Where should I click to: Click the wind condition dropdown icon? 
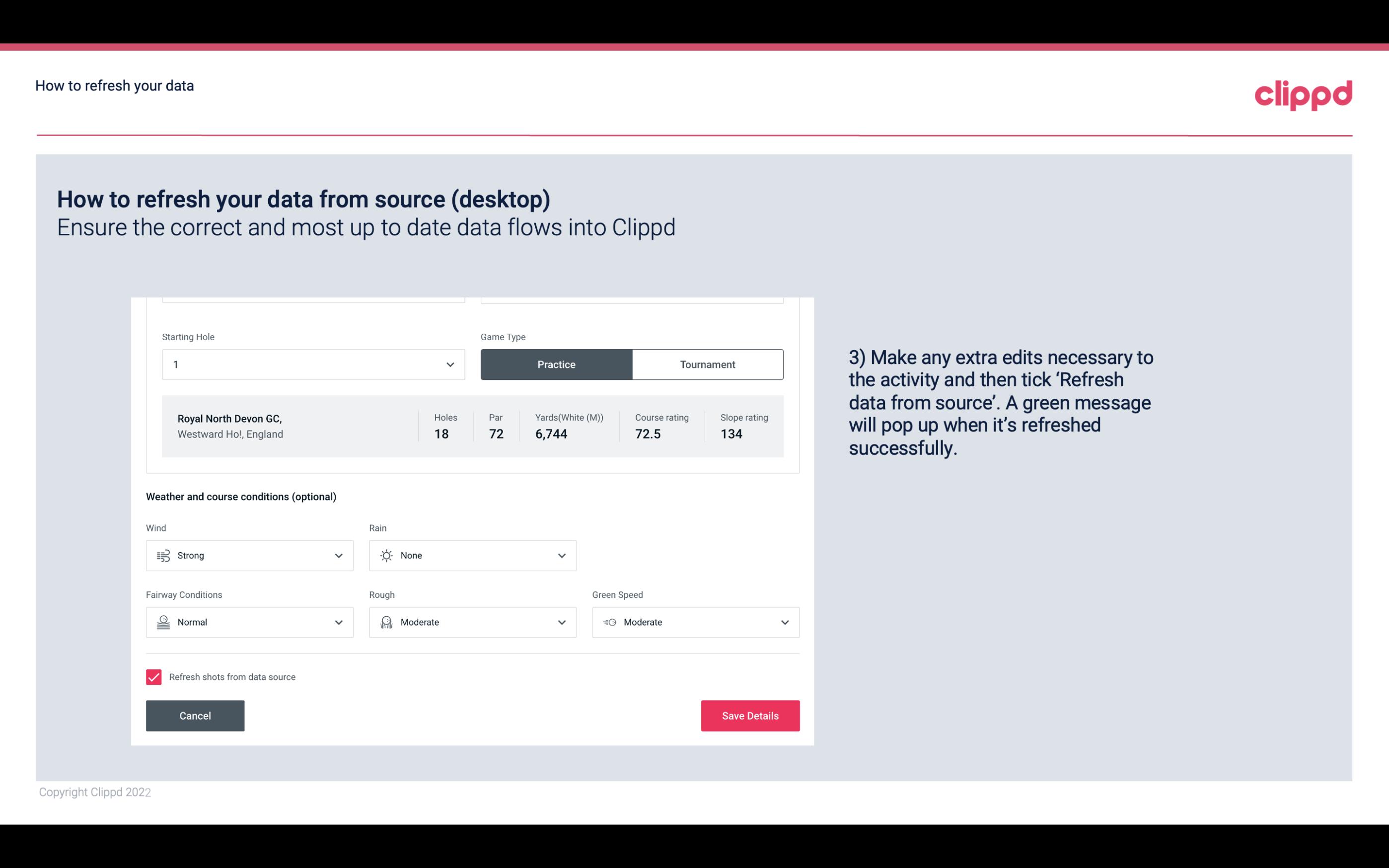pos(338,555)
